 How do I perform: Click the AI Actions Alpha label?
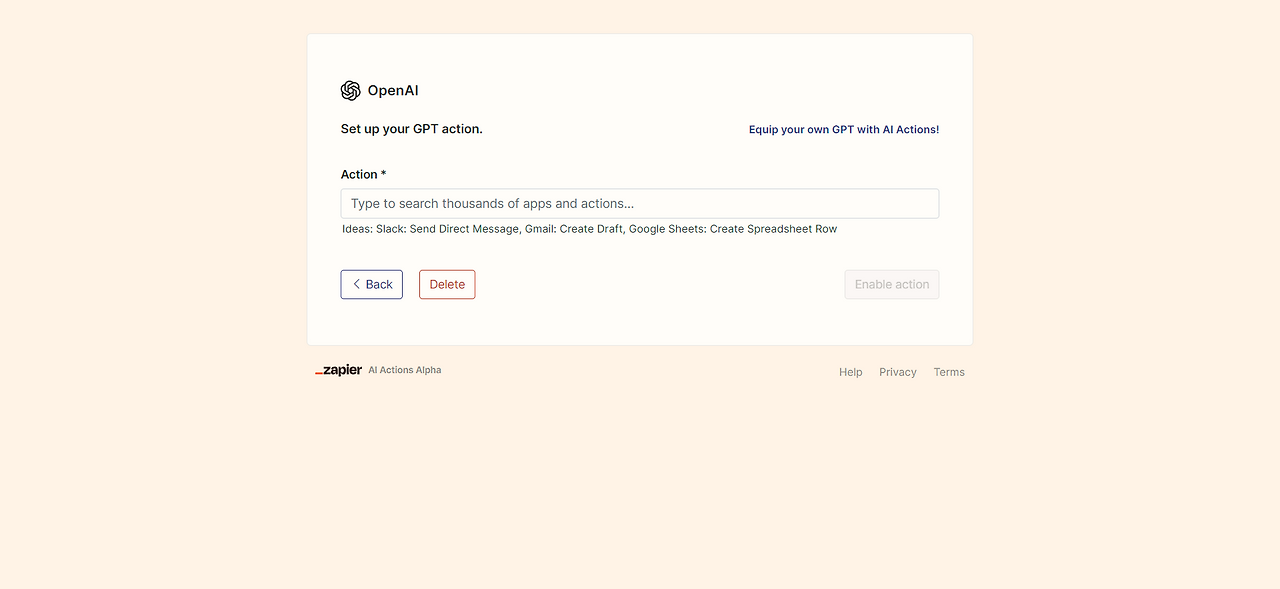tap(404, 369)
